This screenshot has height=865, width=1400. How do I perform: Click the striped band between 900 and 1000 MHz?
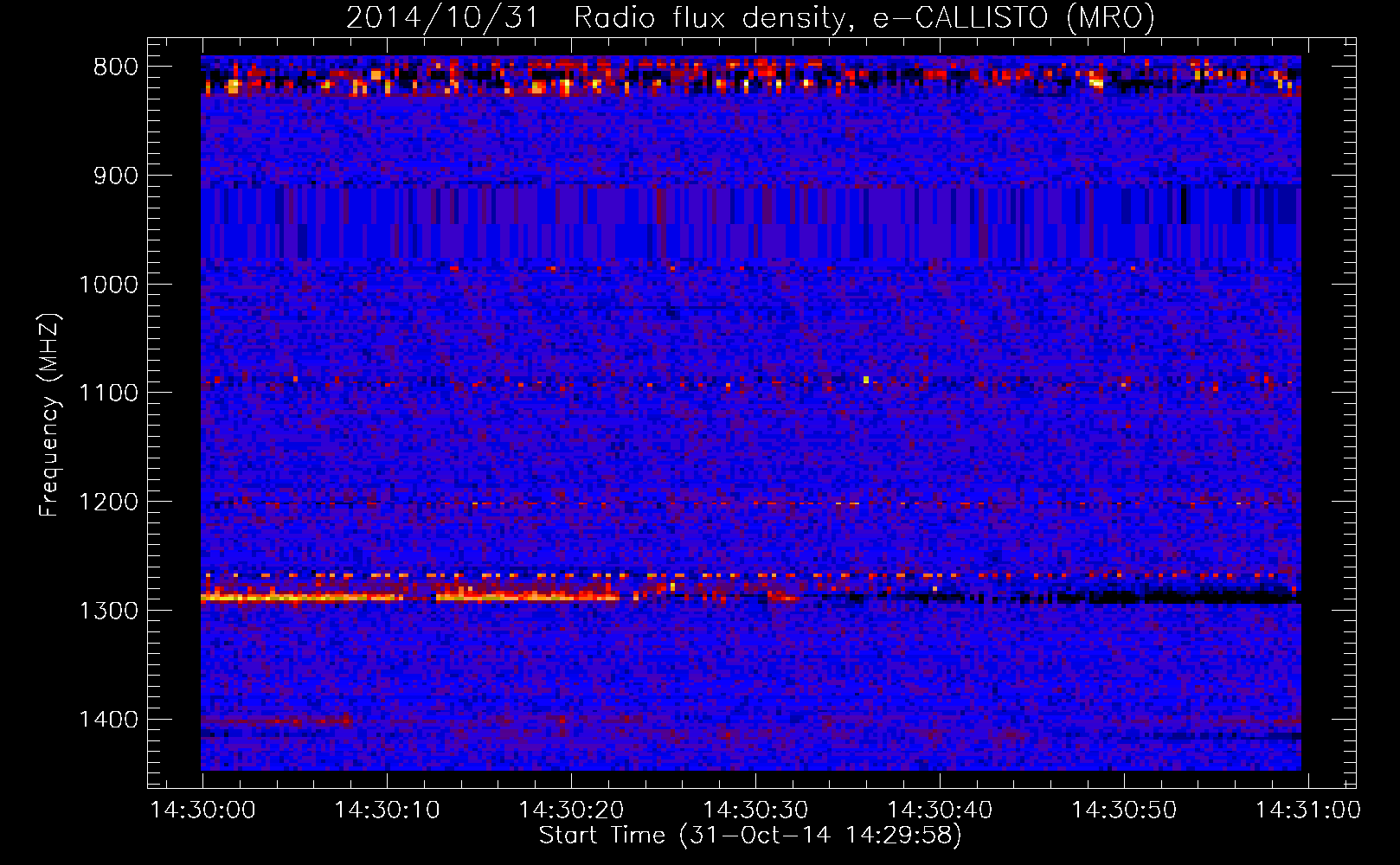(750, 221)
